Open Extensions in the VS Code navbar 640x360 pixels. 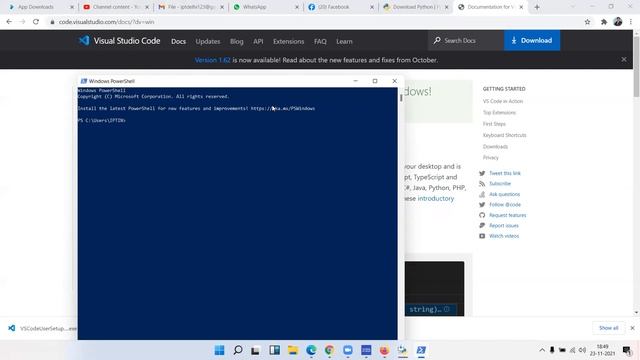[x=289, y=41]
